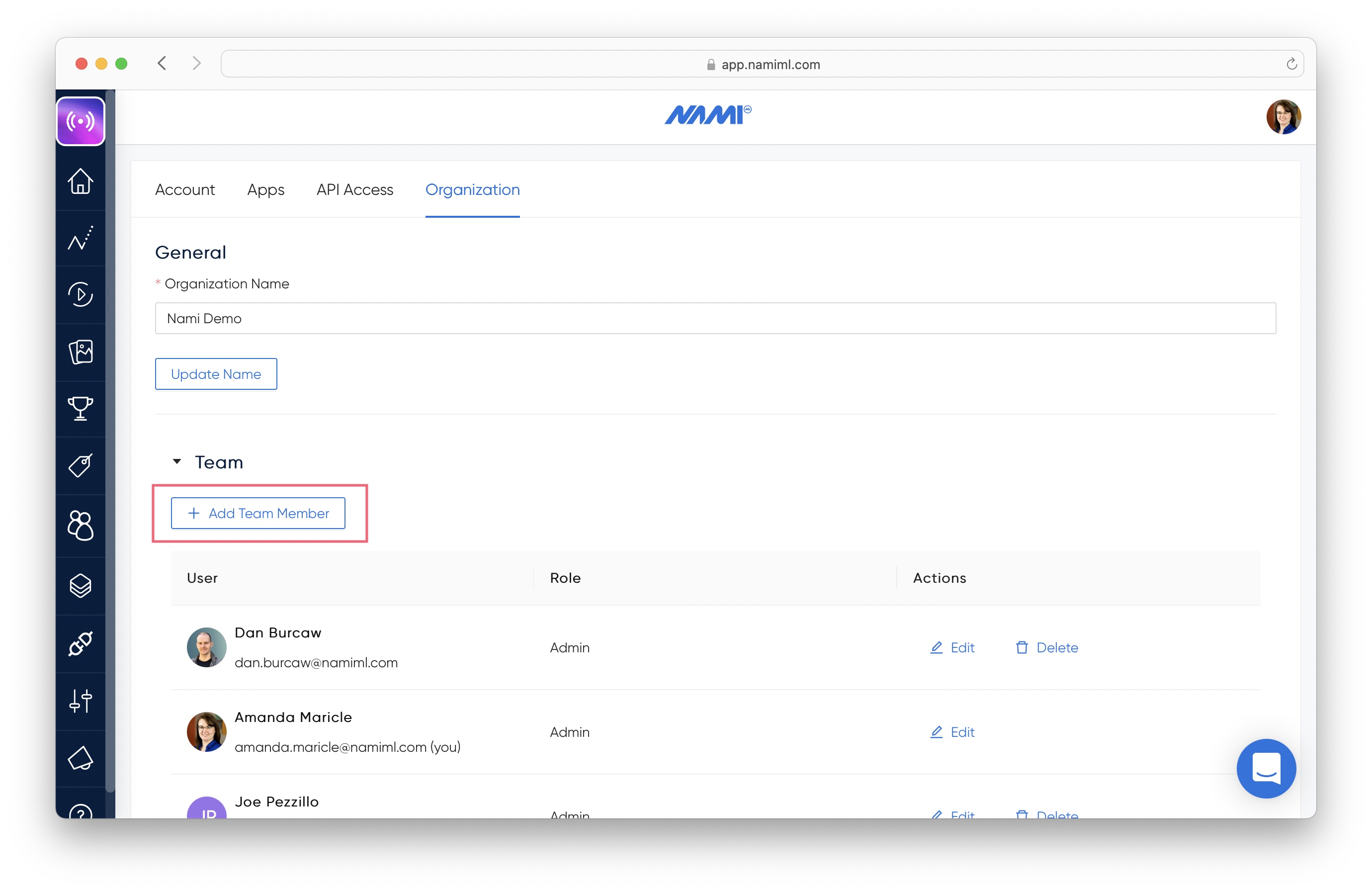The height and width of the screenshot is (892, 1372).
Task: Open the photo cards sidebar icon
Action: [80, 351]
